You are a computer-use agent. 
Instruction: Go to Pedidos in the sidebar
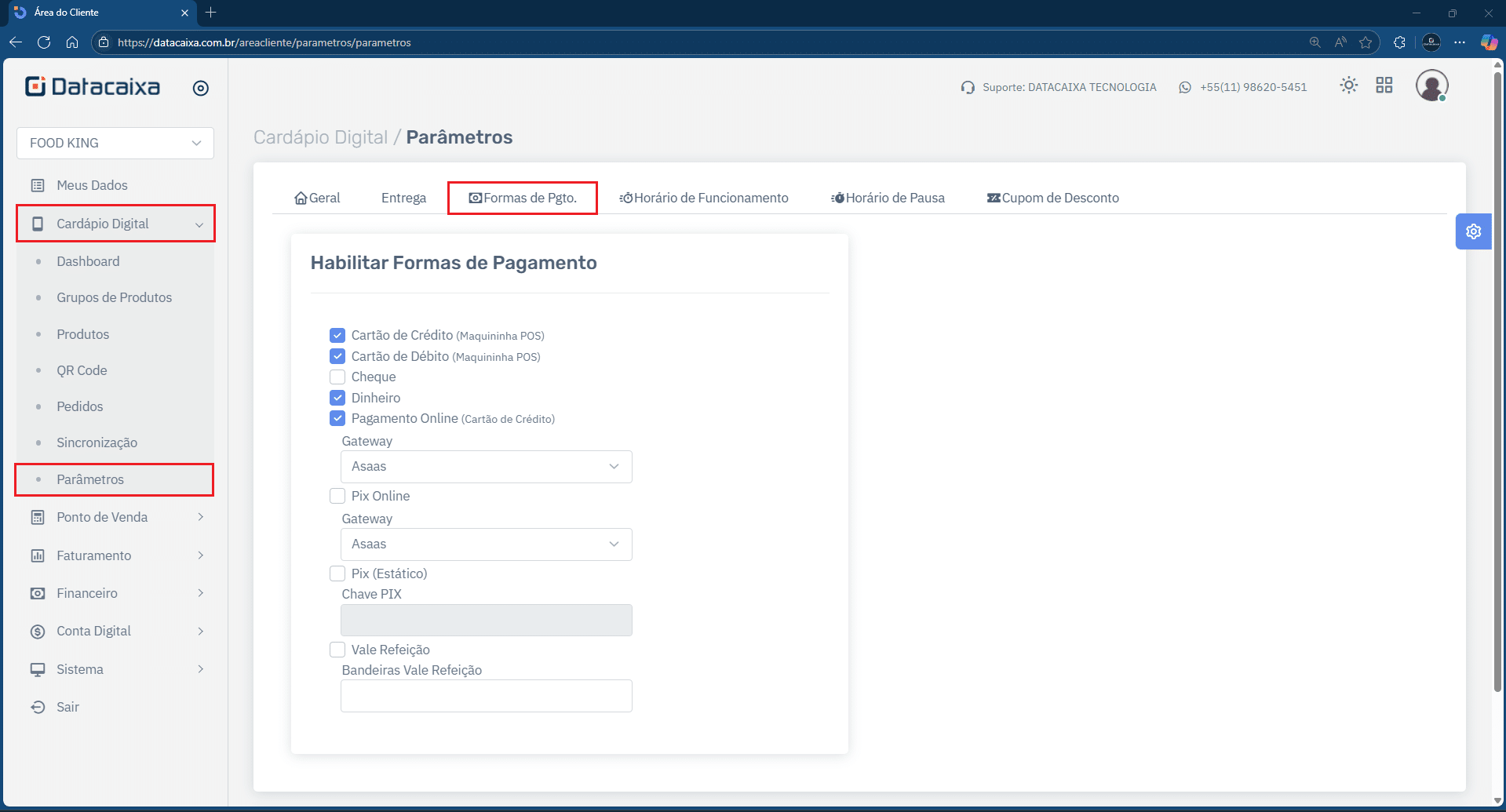click(x=80, y=406)
